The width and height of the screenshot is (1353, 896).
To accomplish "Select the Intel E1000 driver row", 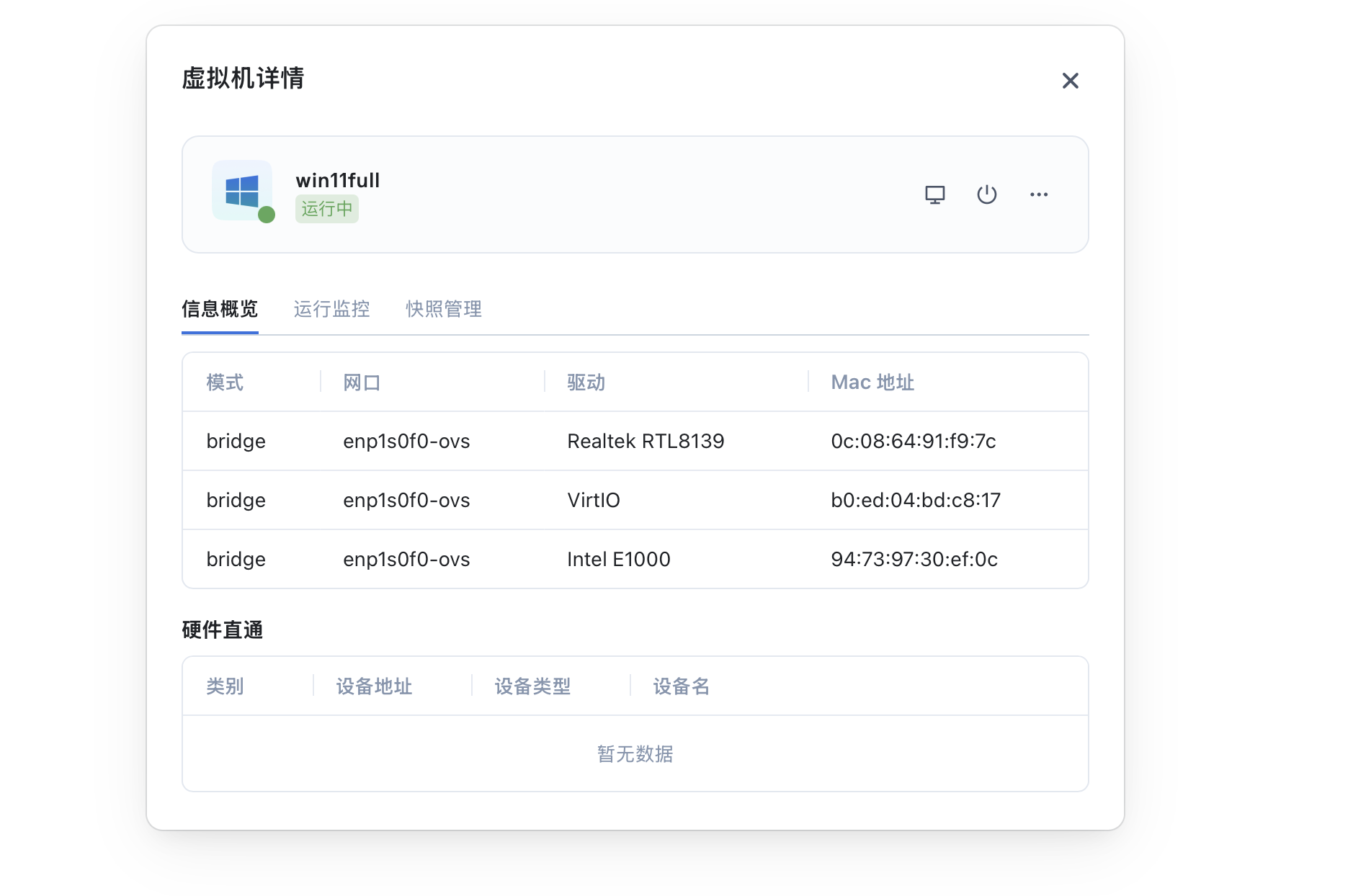I will tap(618, 559).
